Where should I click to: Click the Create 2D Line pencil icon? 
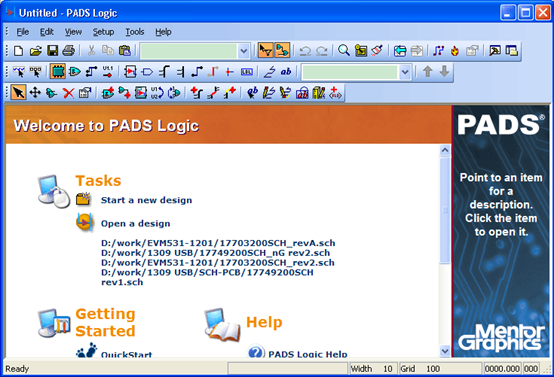point(269,93)
